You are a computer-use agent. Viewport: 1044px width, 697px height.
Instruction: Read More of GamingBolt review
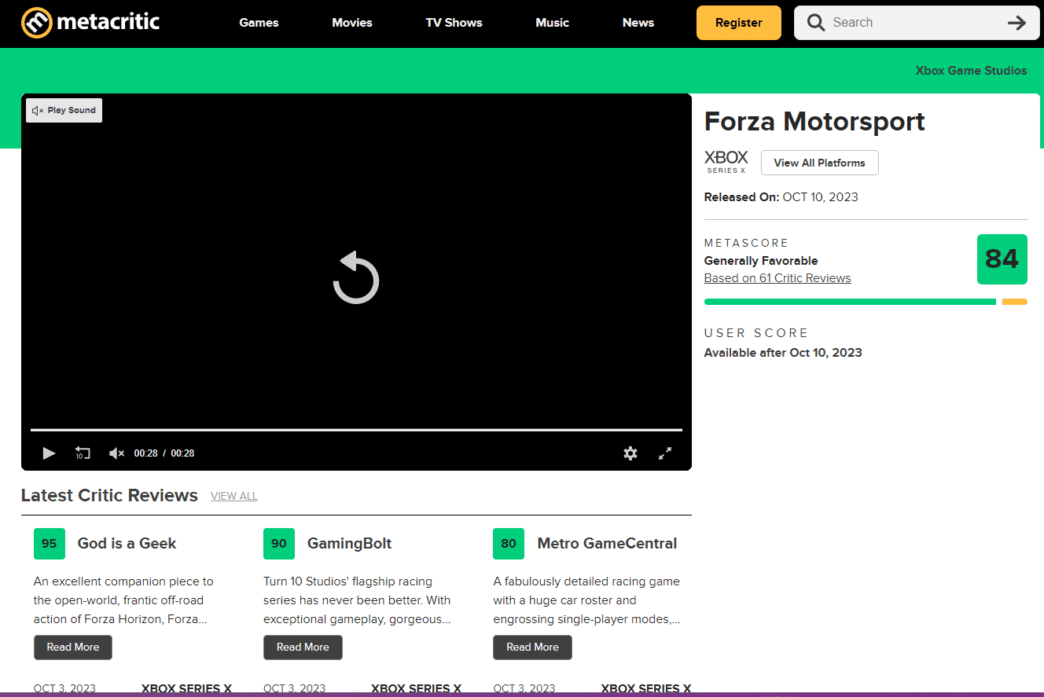point(303,647)
